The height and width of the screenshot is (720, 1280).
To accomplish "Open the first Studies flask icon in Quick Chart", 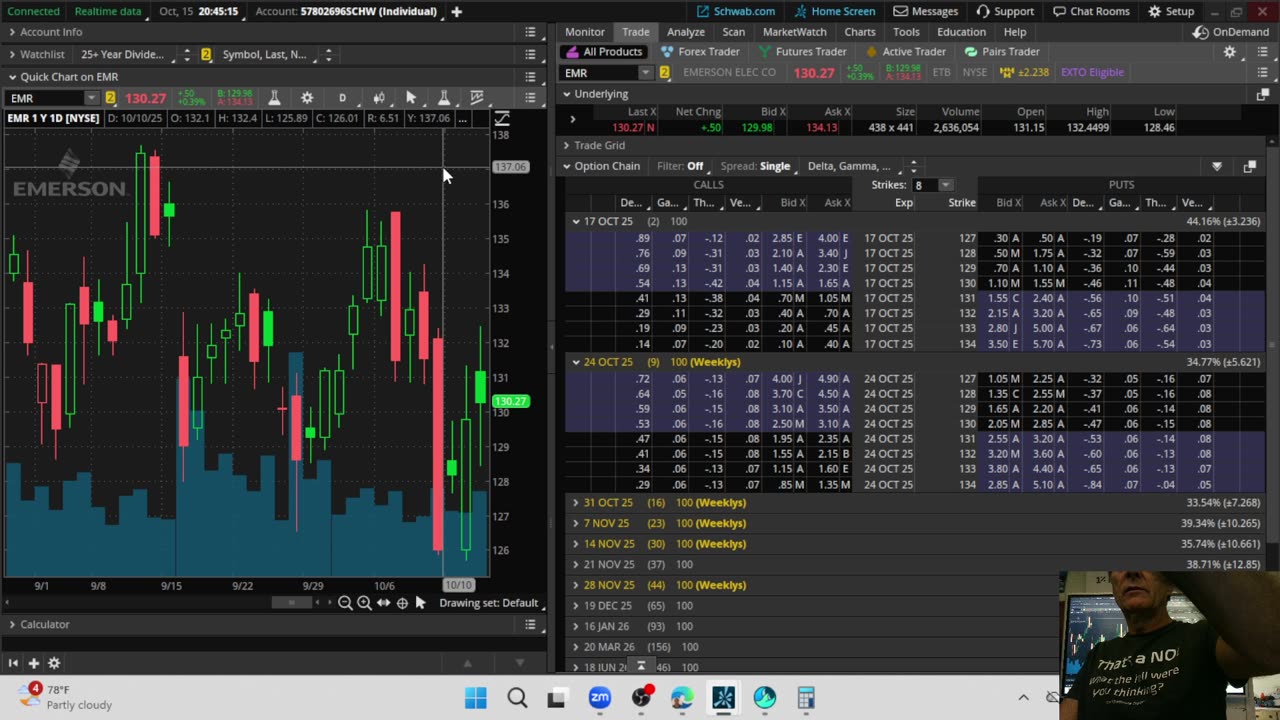I will (274, 98).
